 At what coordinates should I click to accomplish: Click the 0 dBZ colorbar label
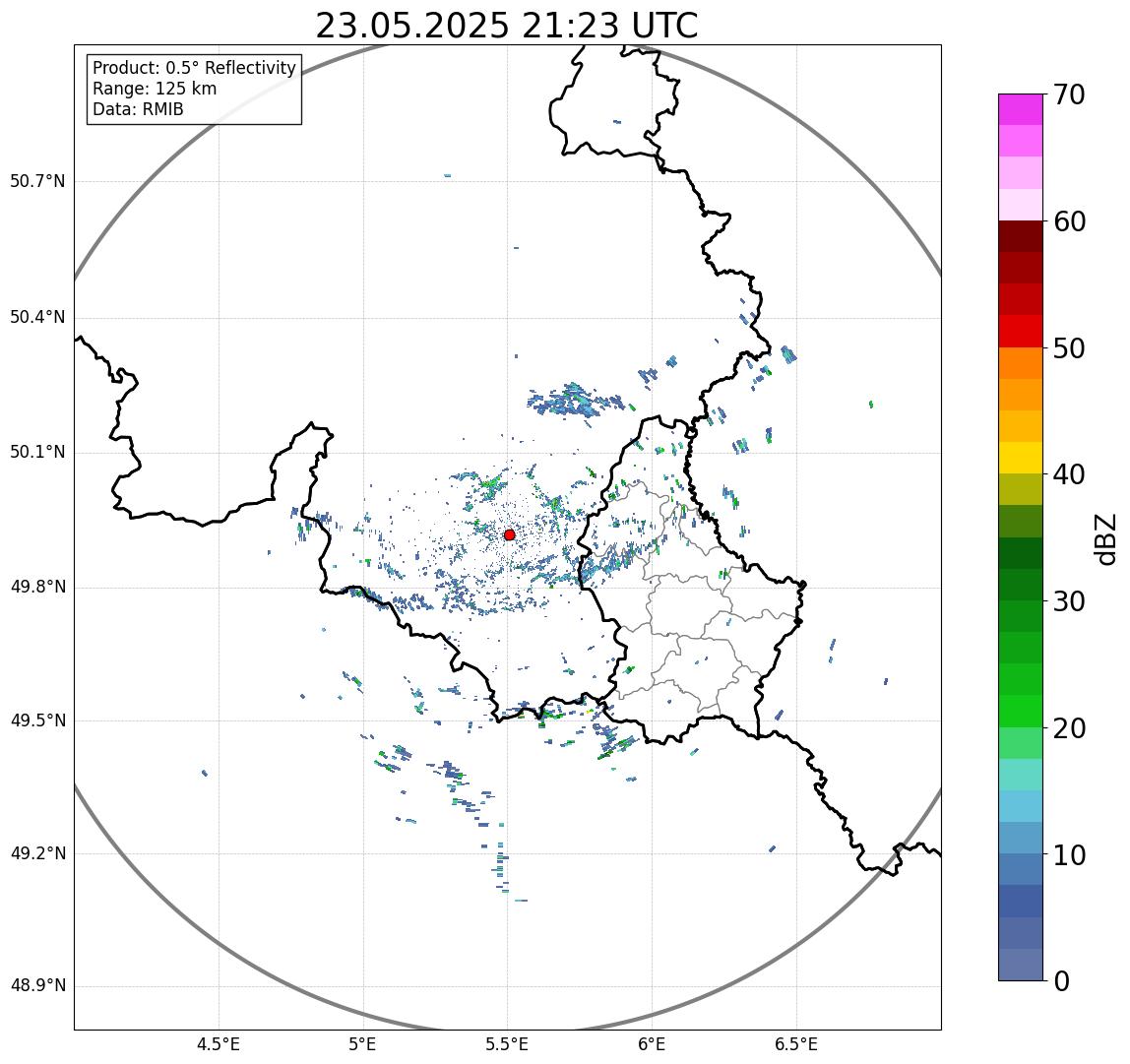click(1061, 982)
